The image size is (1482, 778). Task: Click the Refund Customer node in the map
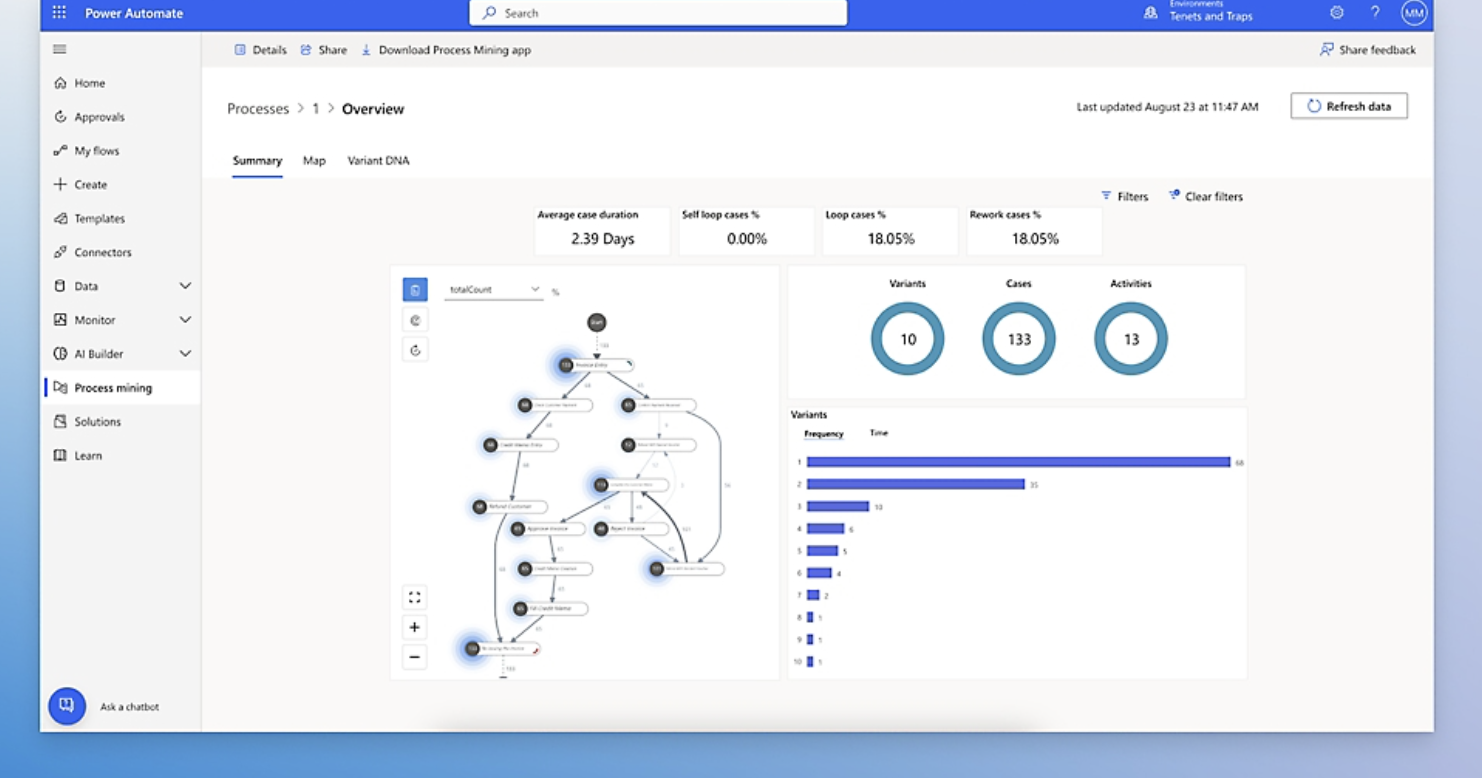(512, 507)
